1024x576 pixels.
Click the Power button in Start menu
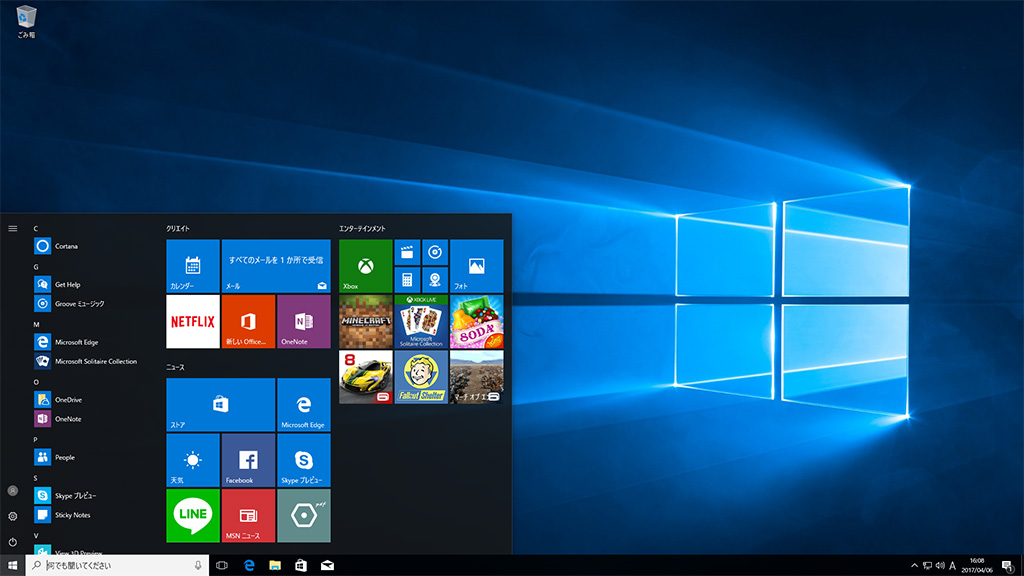coord(12,542)
